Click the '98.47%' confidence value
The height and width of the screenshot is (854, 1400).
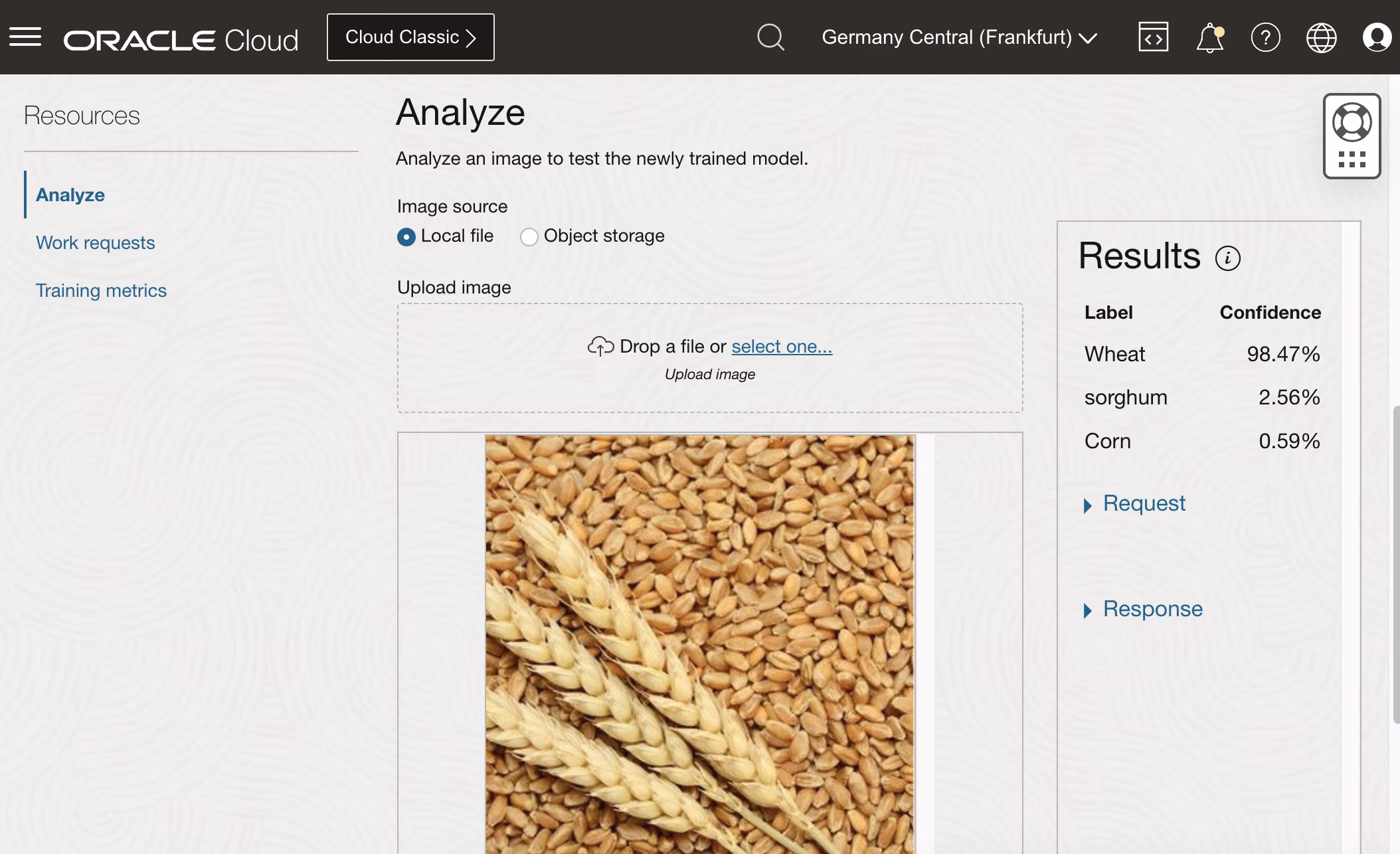coord(1283,354)
